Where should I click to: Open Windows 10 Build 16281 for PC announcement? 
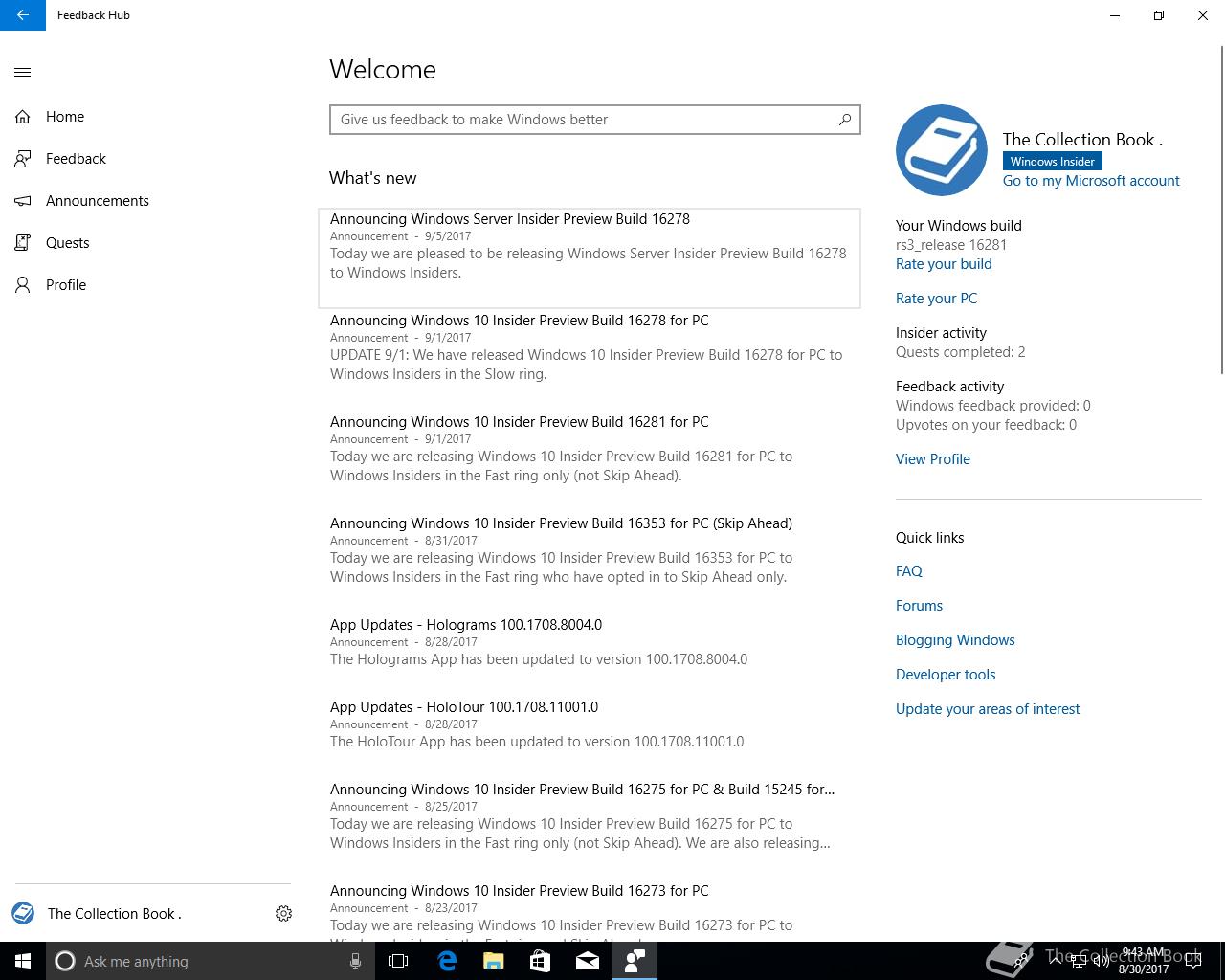[590, 448]
